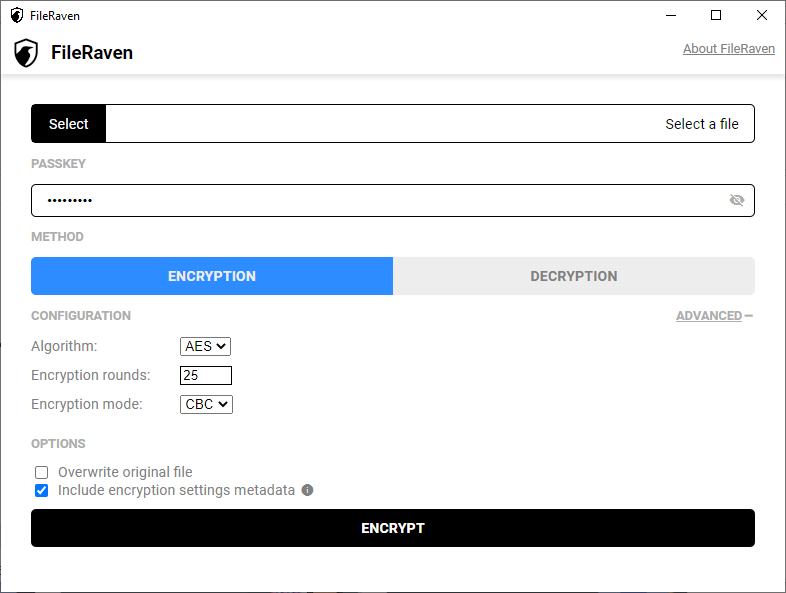Open the About FileRaven link
The height and width of the screenshot is (593, 786).
click(729, 49)
